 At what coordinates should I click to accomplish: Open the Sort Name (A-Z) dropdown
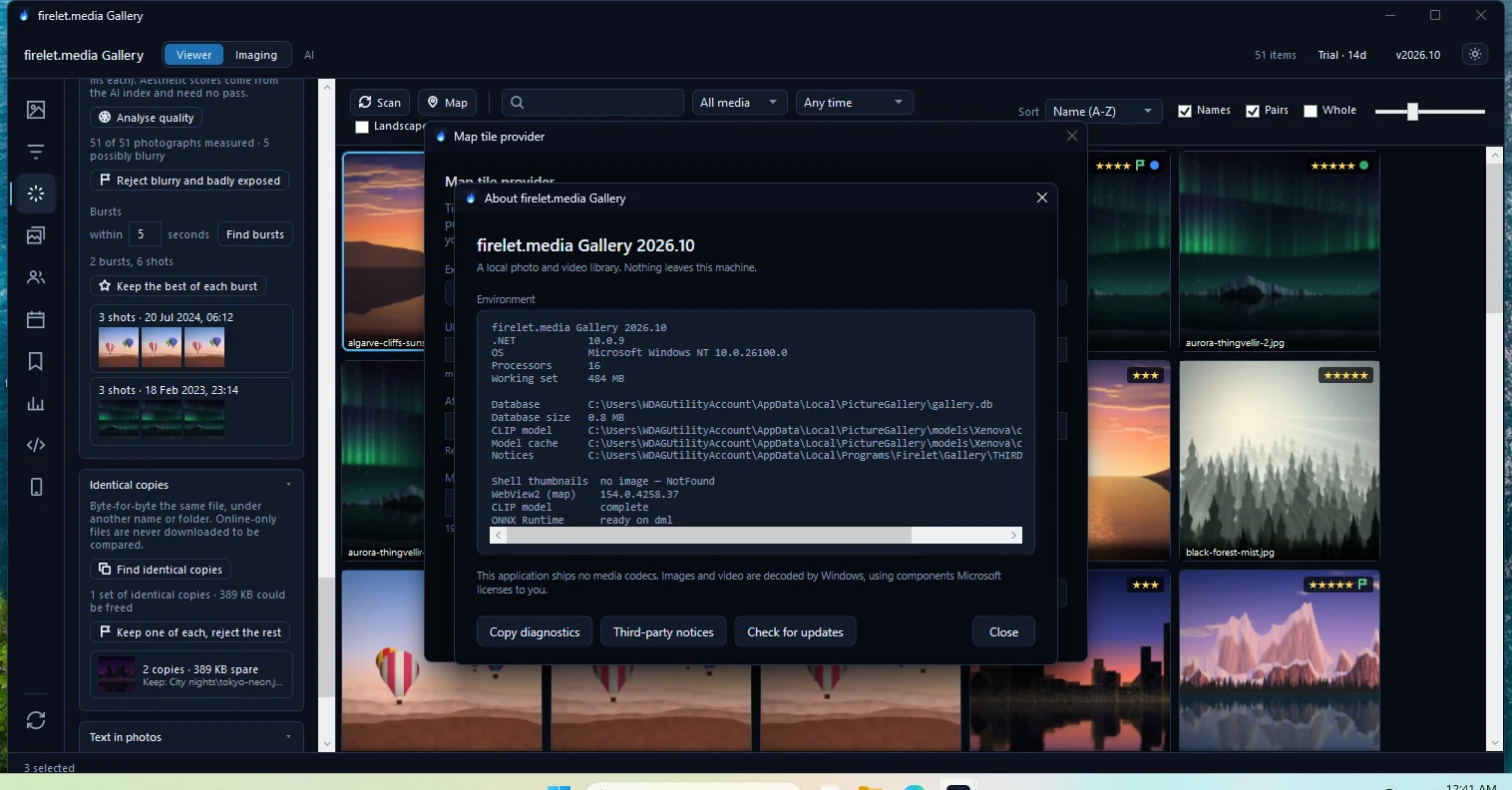(x=1104, y=111)
